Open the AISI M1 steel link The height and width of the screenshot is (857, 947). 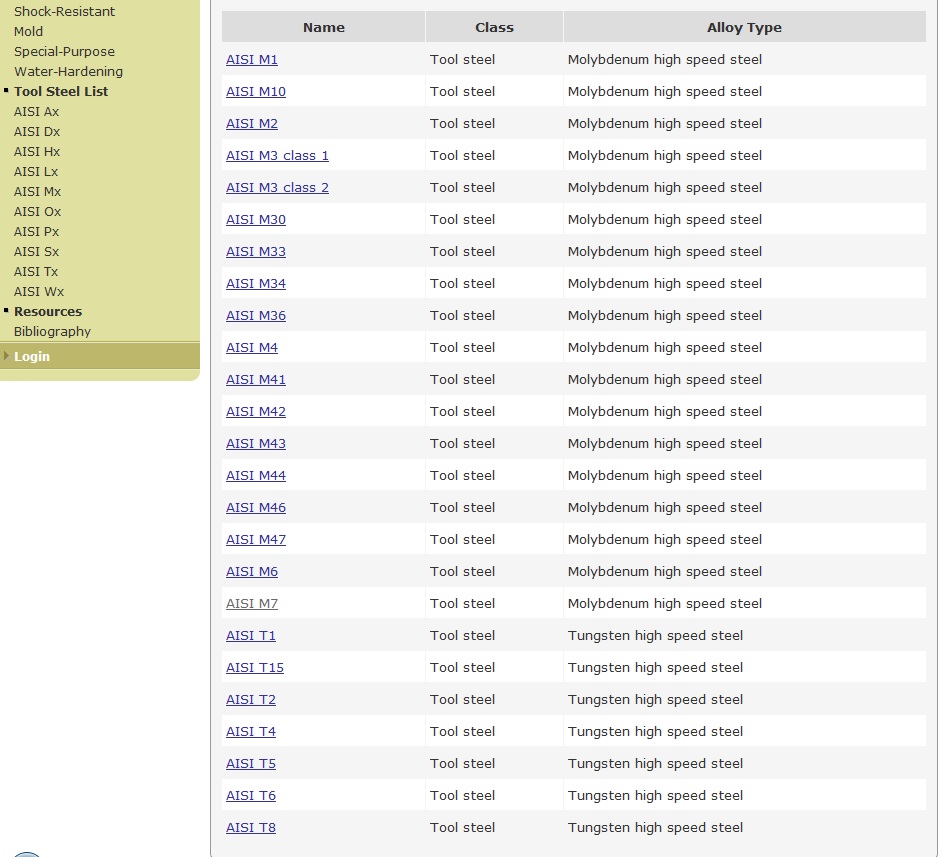click(x=252, y=60)
